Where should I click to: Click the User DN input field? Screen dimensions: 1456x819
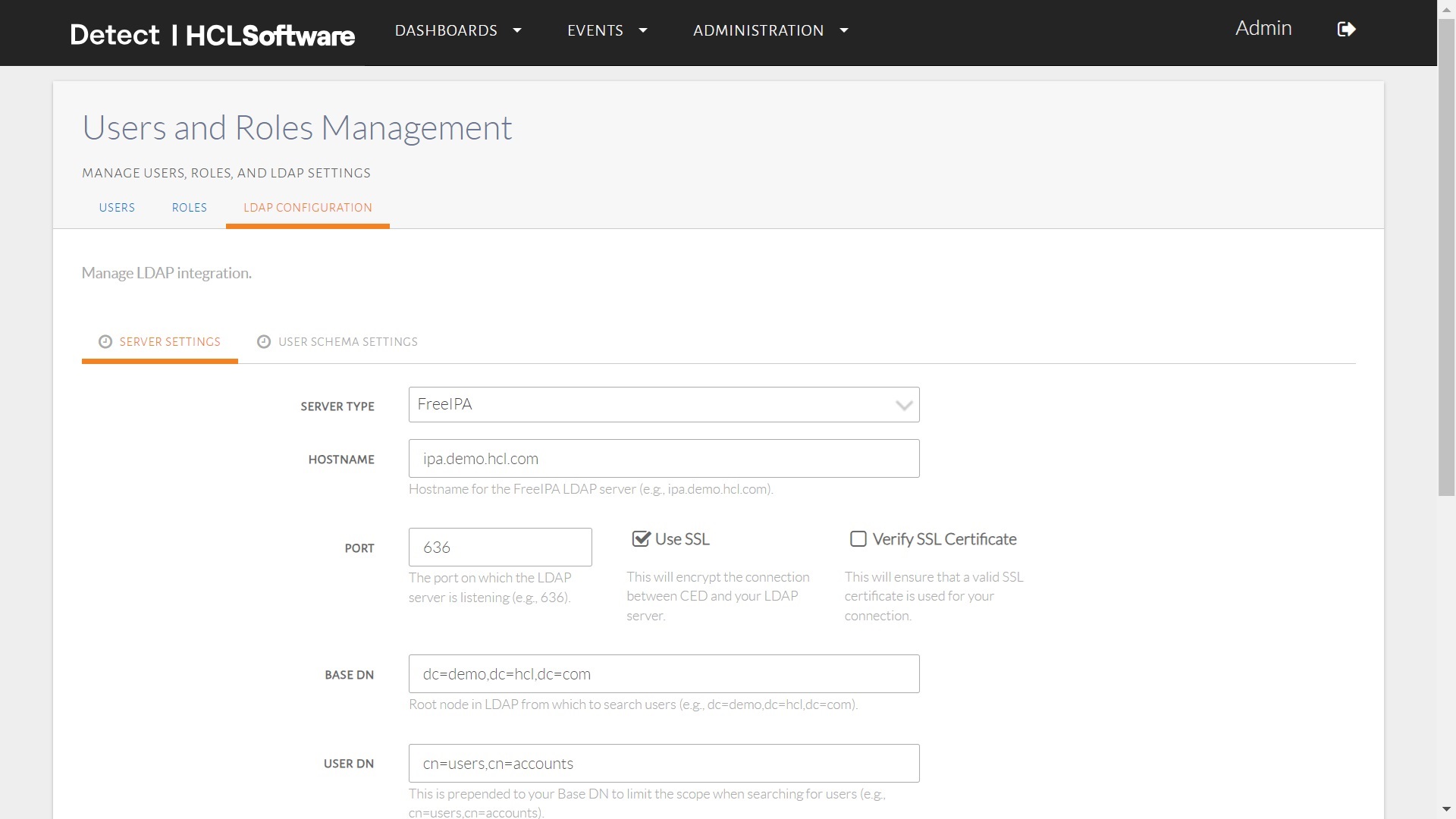pos(664,764)
